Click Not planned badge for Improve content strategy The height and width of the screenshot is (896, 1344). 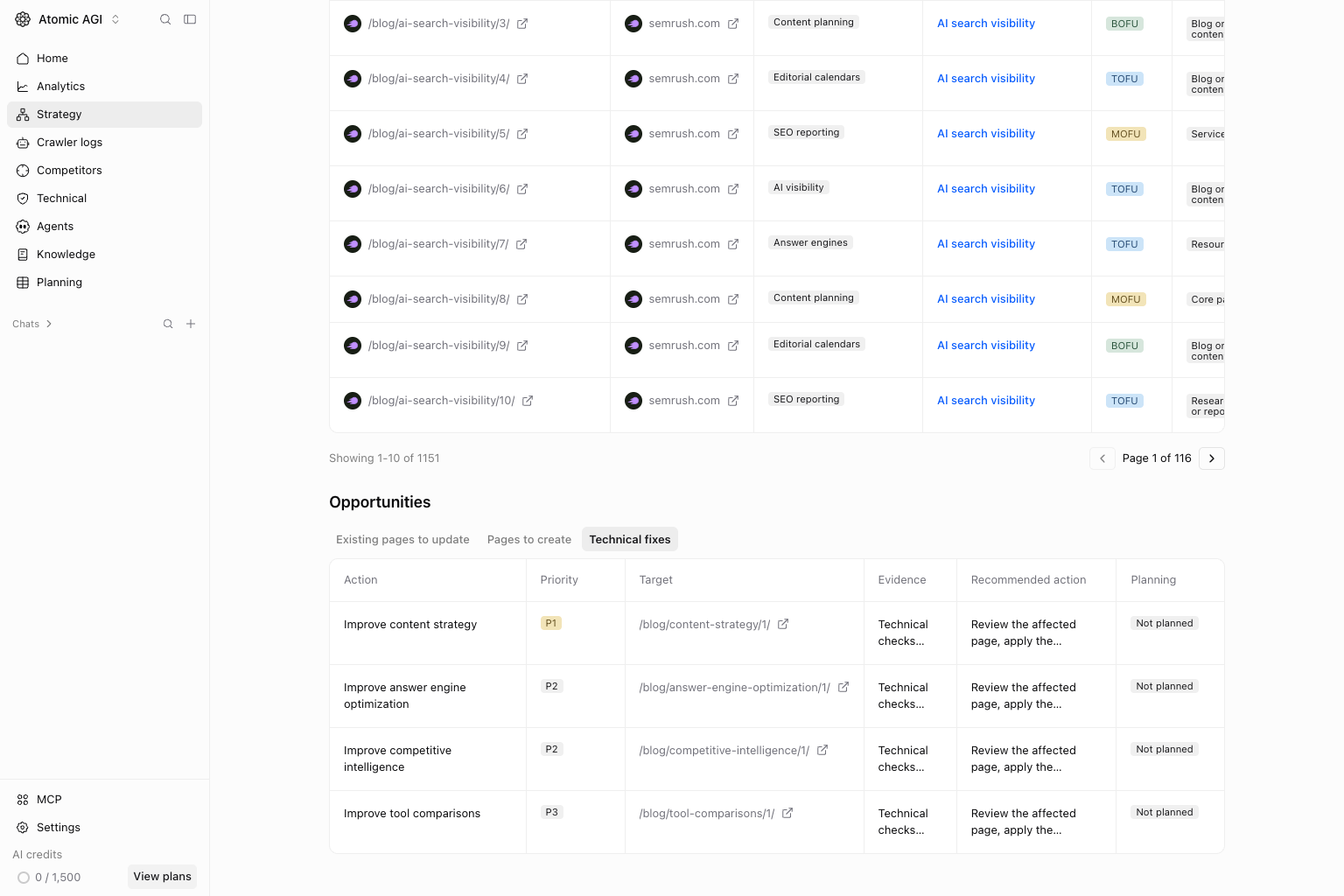[1165, 623]
